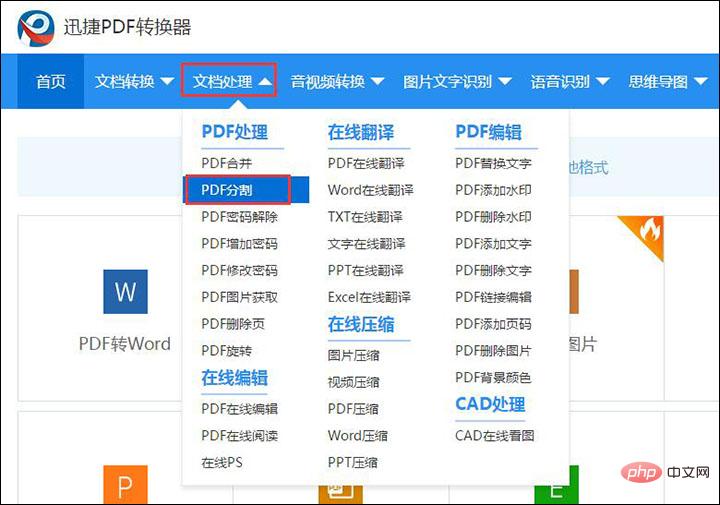Go to the 首页 tab
The image size is (720, 505).
pos(51,82)
